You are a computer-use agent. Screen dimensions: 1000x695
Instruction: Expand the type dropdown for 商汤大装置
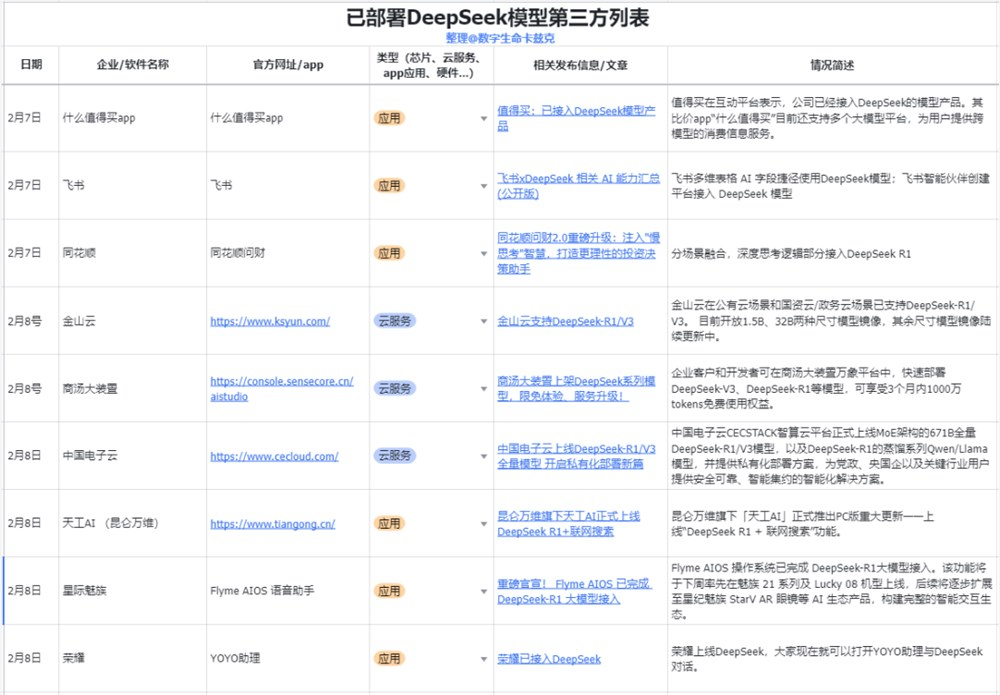(x=483, y=388)
